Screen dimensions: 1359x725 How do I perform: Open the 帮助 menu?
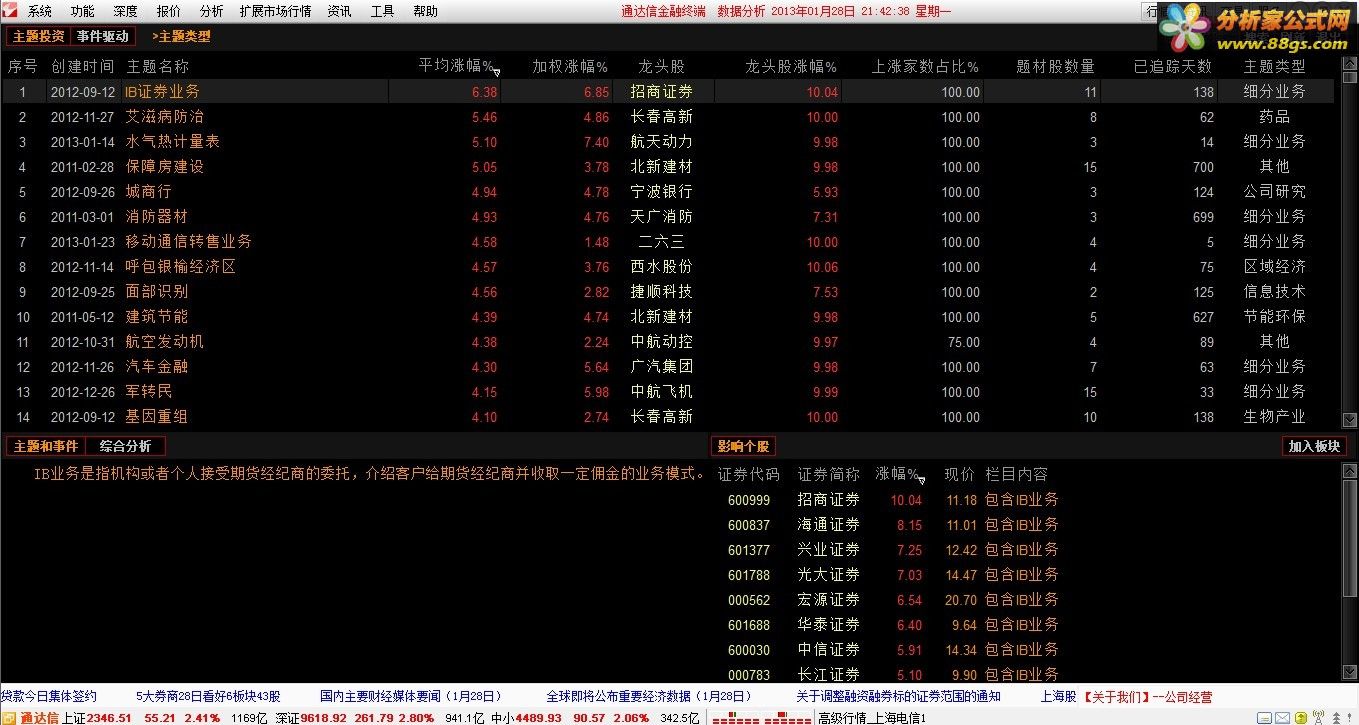point(425,12)
